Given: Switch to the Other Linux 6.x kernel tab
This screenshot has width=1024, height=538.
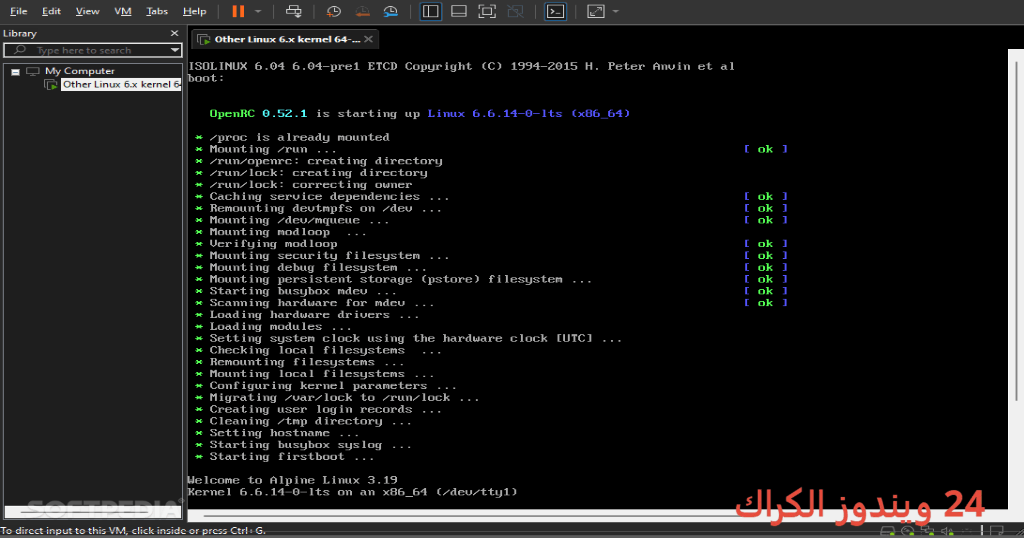Looking at the screenshot, I should pos(287,39).
